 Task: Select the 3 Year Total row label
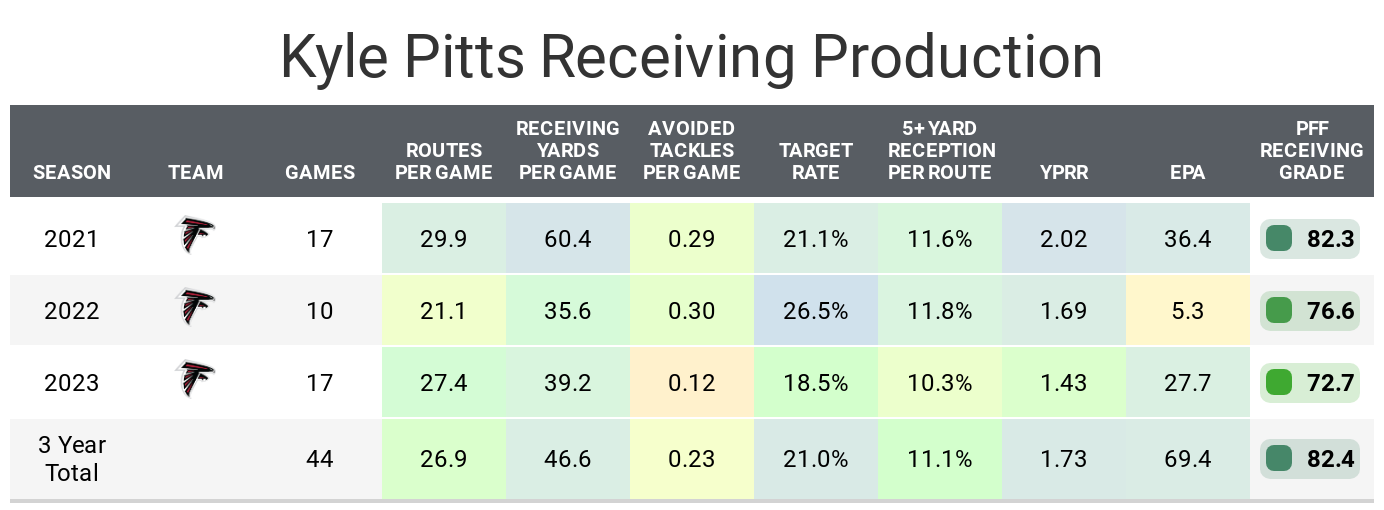click(x=72, y=459)
